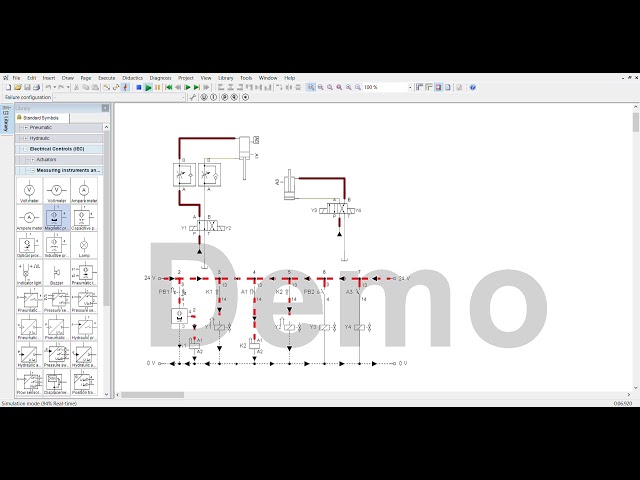Screen dimensions: 640x480
Task: Select the Capacitive proximity switch symbol
Action: (84, 218)
